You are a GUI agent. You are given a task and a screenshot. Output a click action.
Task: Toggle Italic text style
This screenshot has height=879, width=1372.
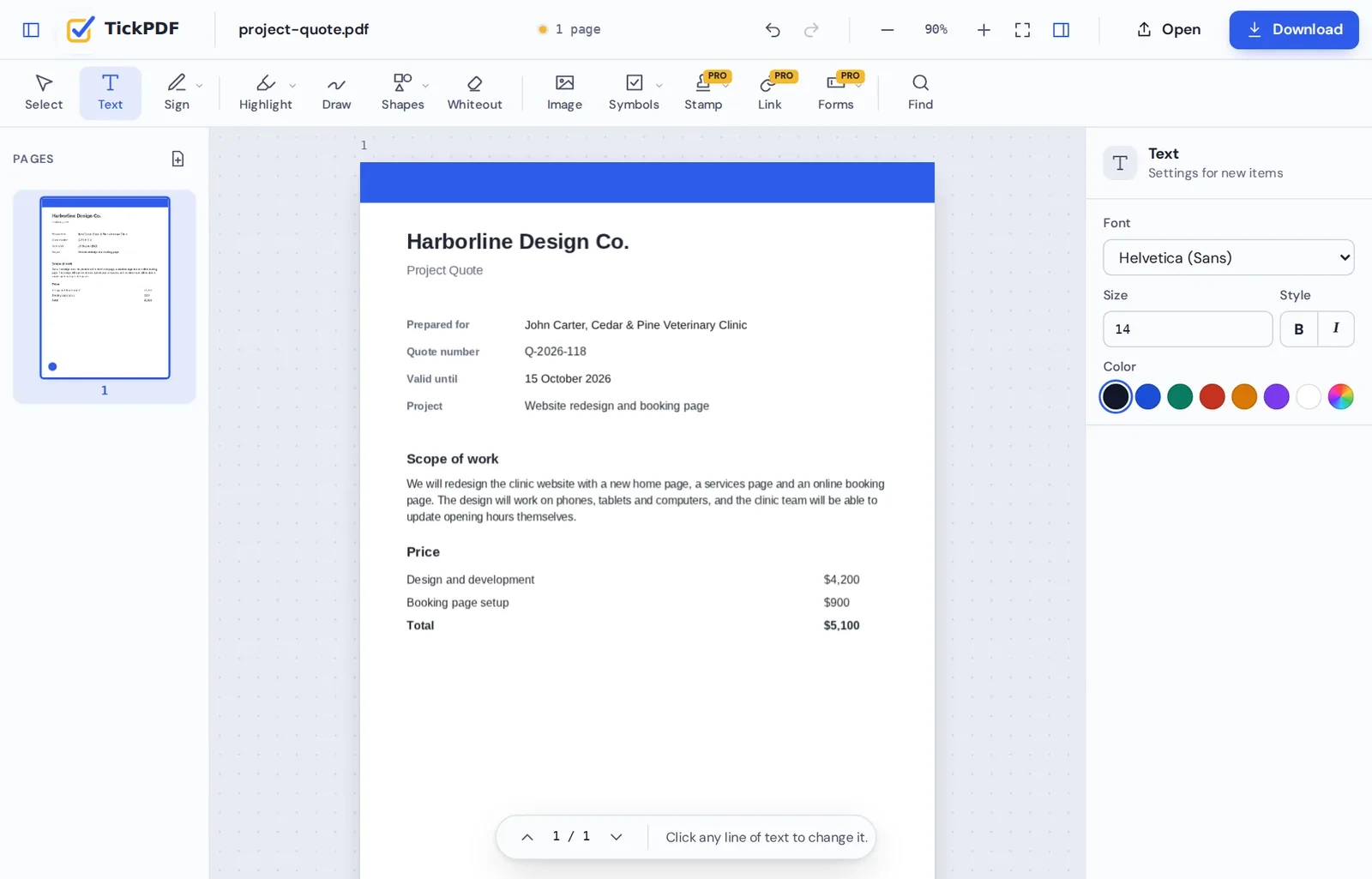[1336, 329]
